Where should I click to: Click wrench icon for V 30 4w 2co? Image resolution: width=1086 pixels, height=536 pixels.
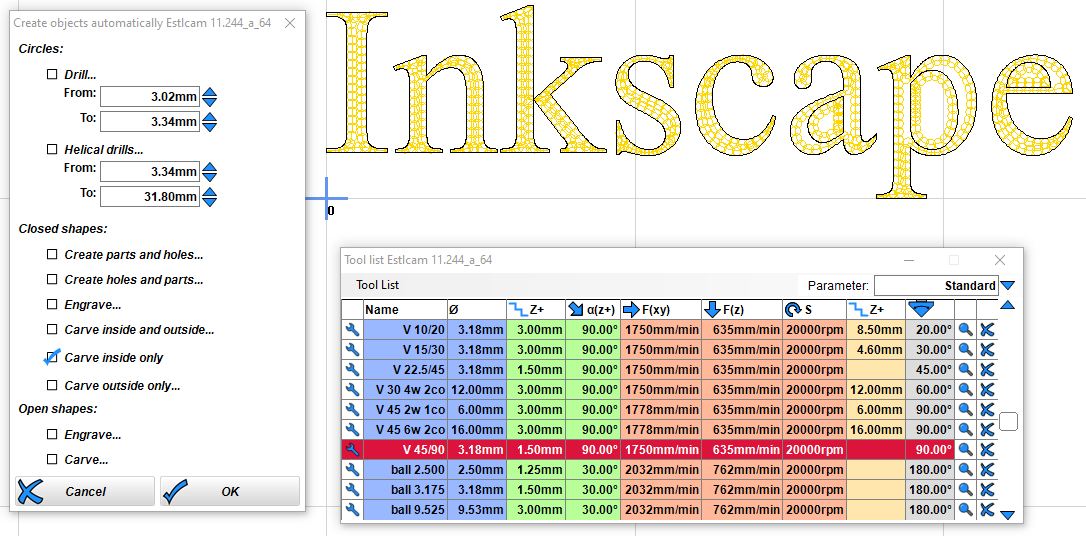pos(352,390)
